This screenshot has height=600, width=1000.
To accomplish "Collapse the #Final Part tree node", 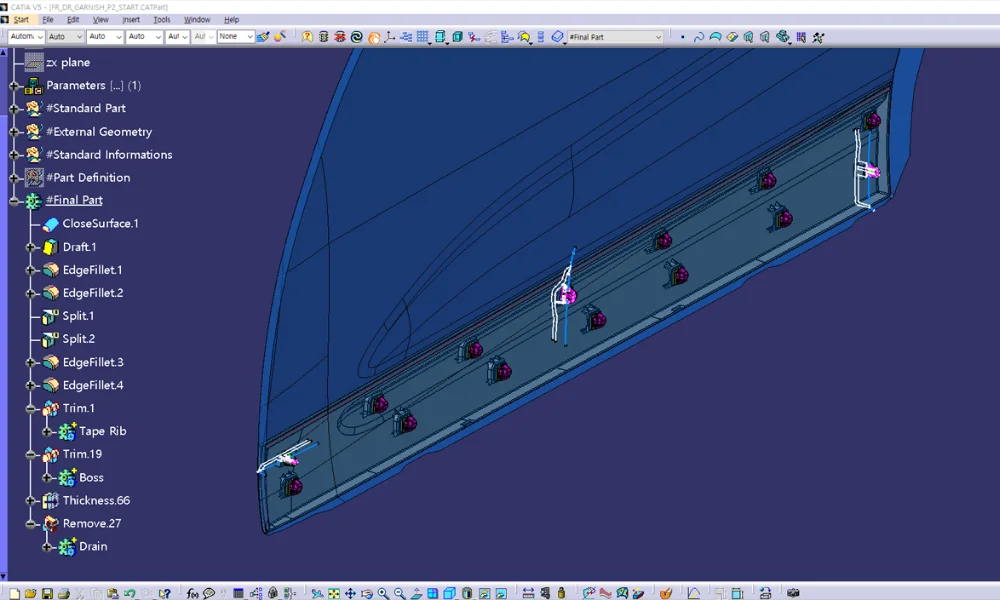I will tap(14, 201).
